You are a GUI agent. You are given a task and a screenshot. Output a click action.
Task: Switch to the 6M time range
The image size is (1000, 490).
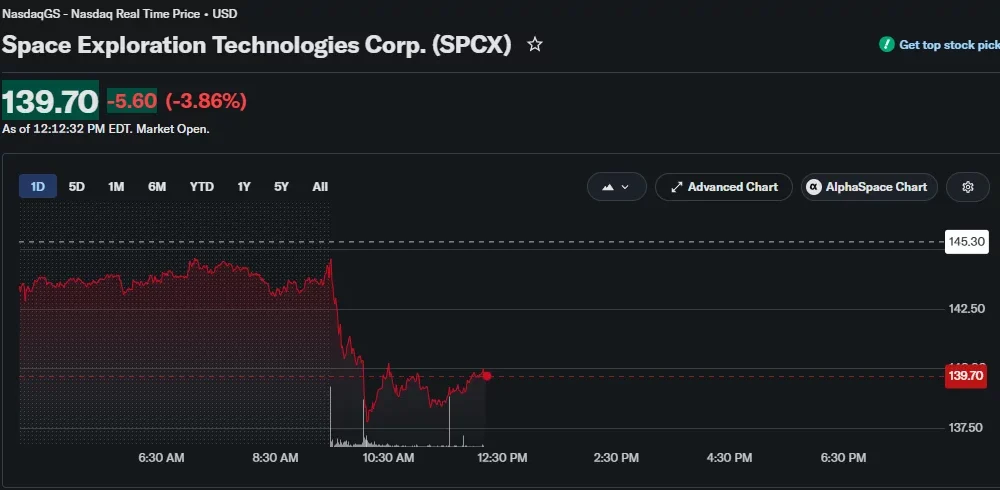coord(157,187)
